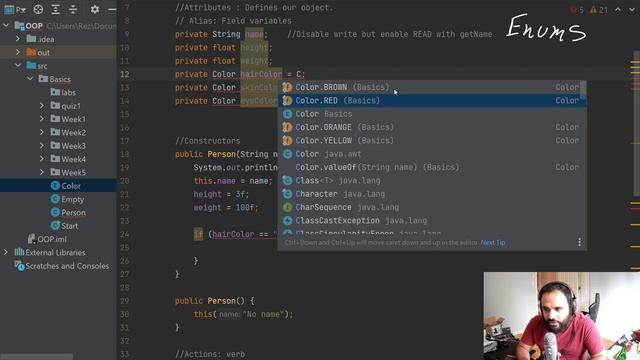Hide the Project panel with minus icon
The image size is (640, 360).
coord(112,9)
